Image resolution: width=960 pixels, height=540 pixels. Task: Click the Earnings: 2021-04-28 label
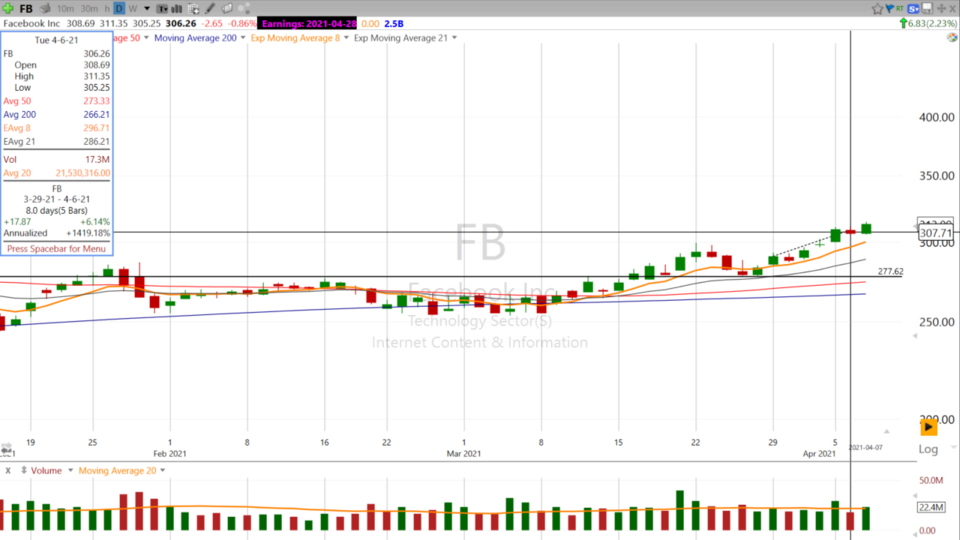[x=309, y=23]
